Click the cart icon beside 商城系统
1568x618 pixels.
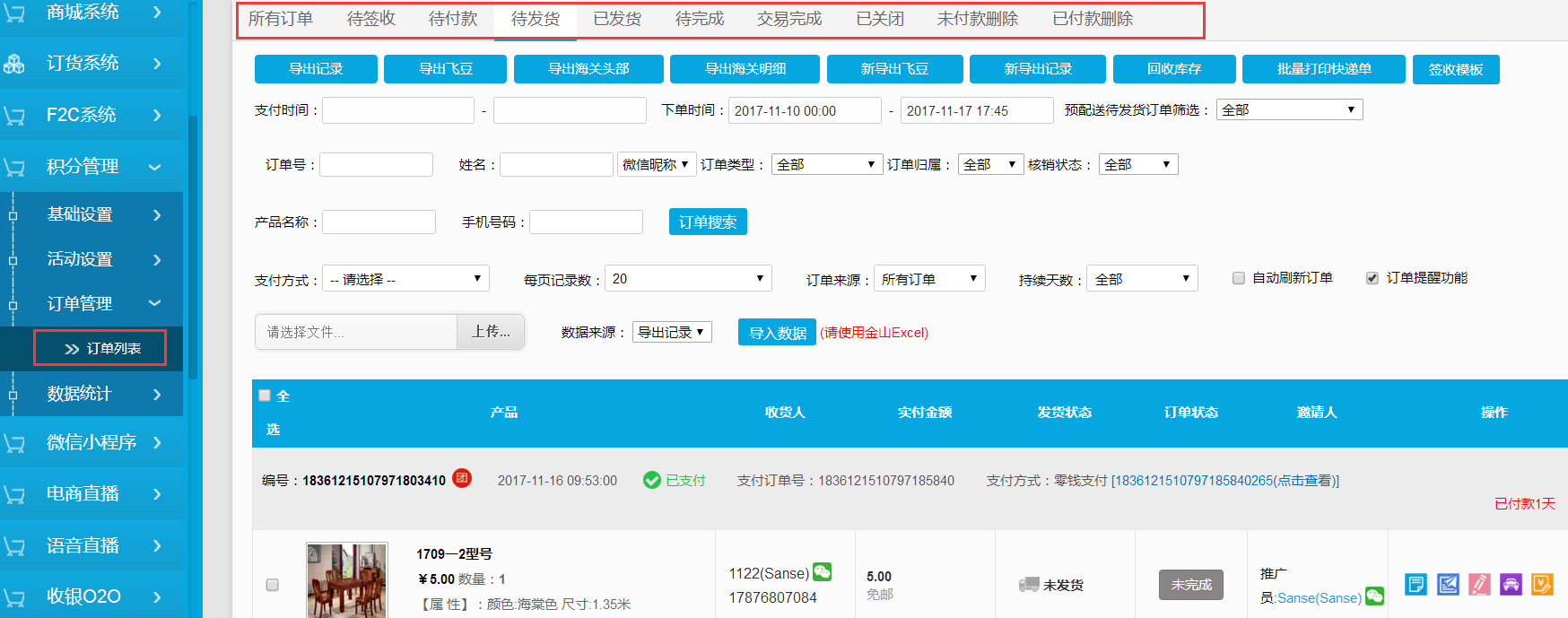[x=14, y=13]
